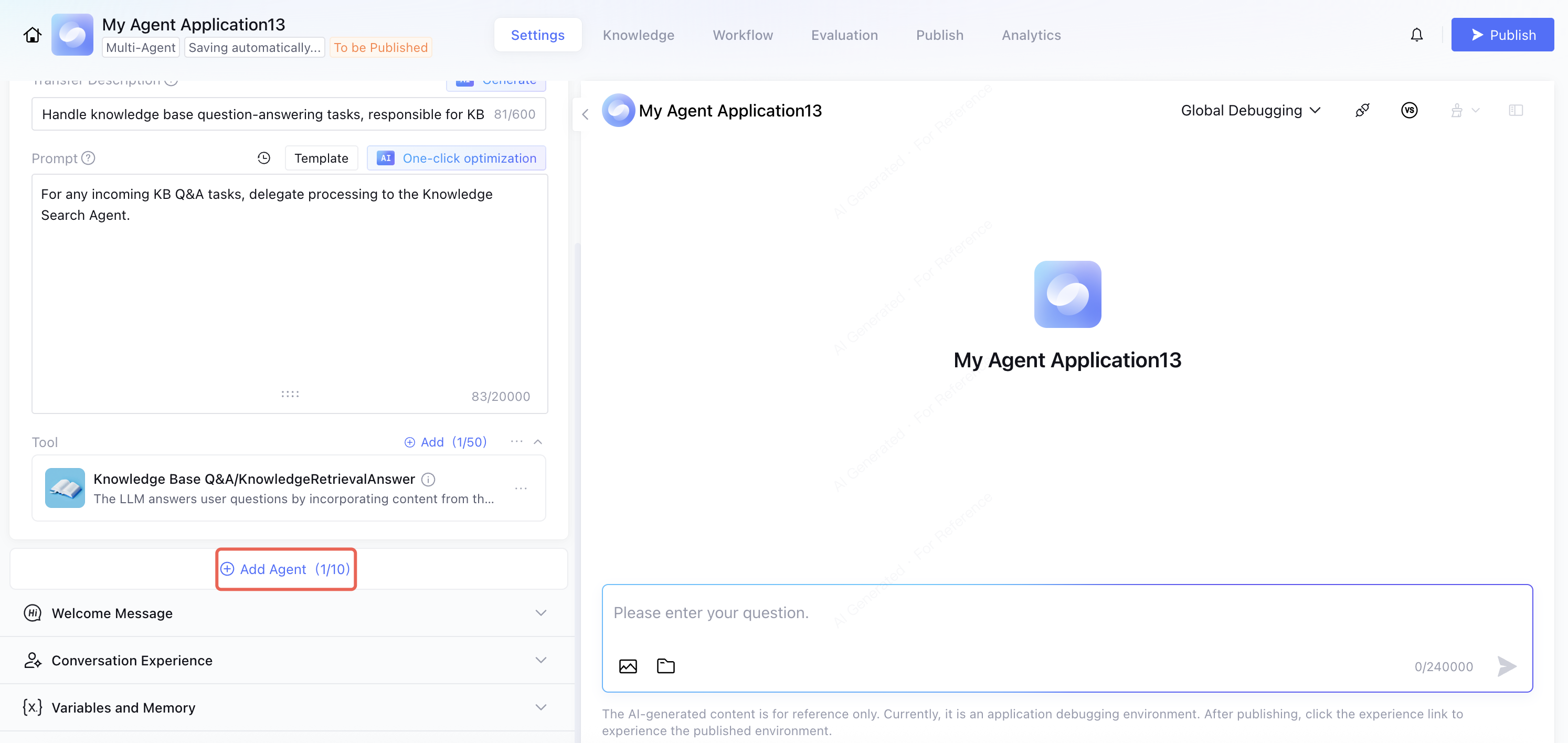Viewport: 1568px width, 743px height.
Task: Expand Variables and Memory section
Action: click(x=541, y=708)
